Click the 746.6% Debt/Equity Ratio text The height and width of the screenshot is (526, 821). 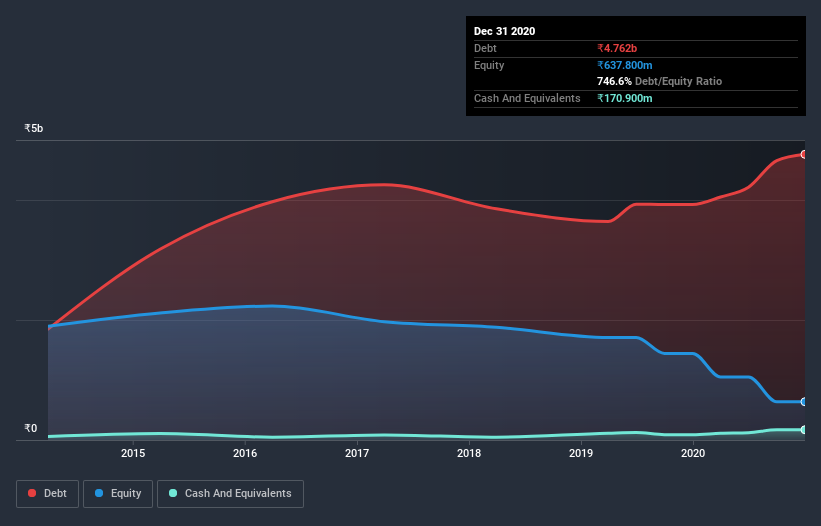coord(659,81)
